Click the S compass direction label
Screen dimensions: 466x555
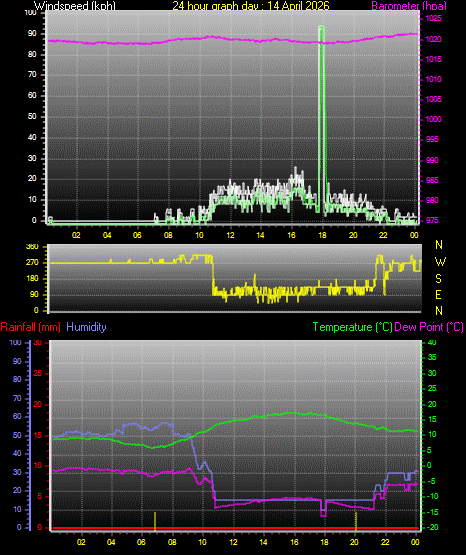[x=438, y=279]
